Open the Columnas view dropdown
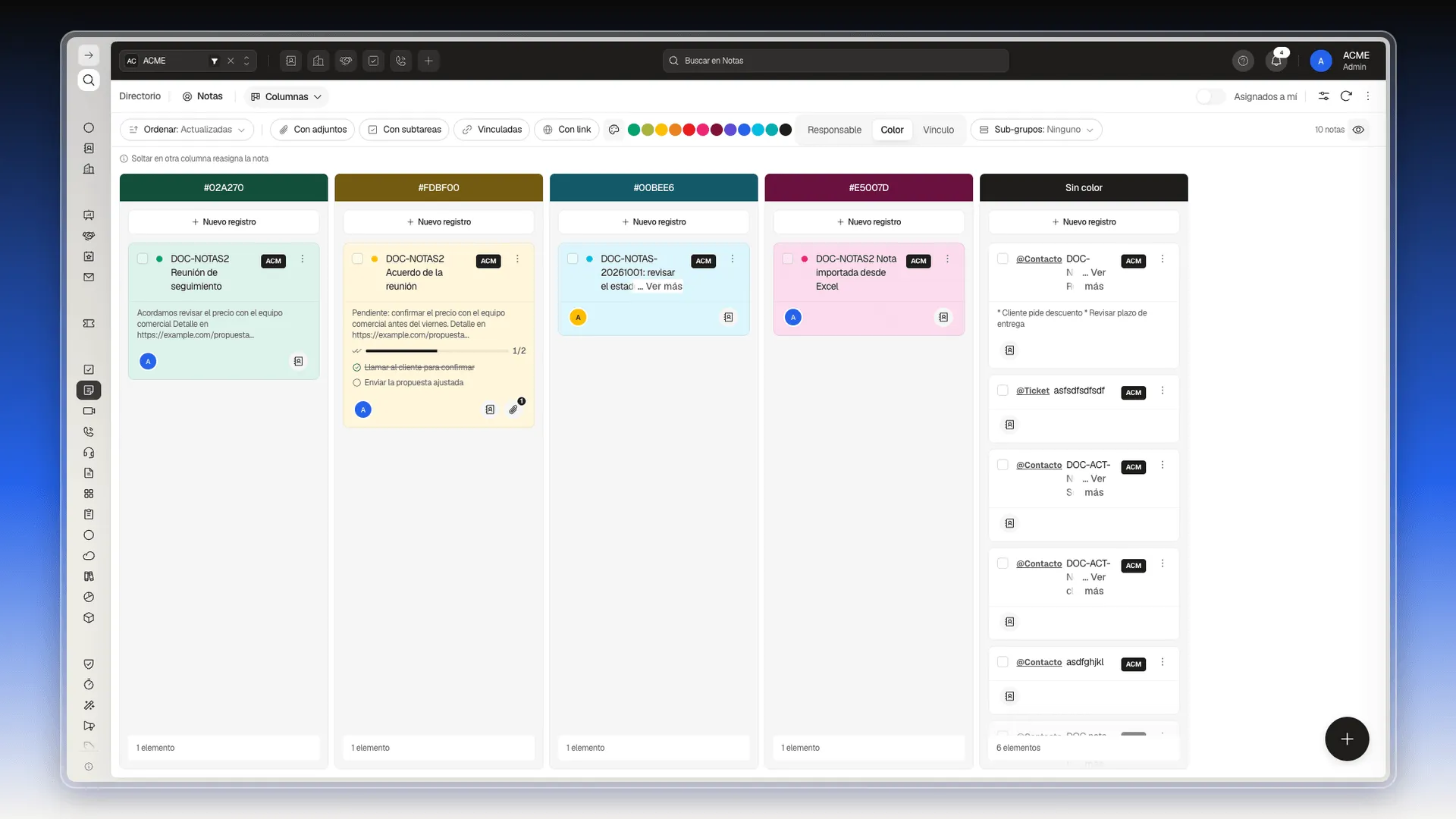The image size is (1456, 819). pos(287,96)
